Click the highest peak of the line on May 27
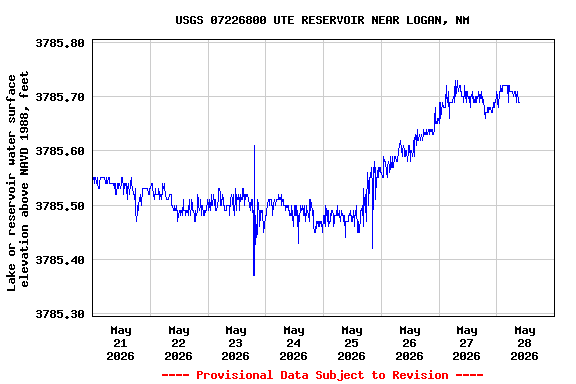Image resolution: width=576 pixels, height=384 pixels. click(456, 81)
